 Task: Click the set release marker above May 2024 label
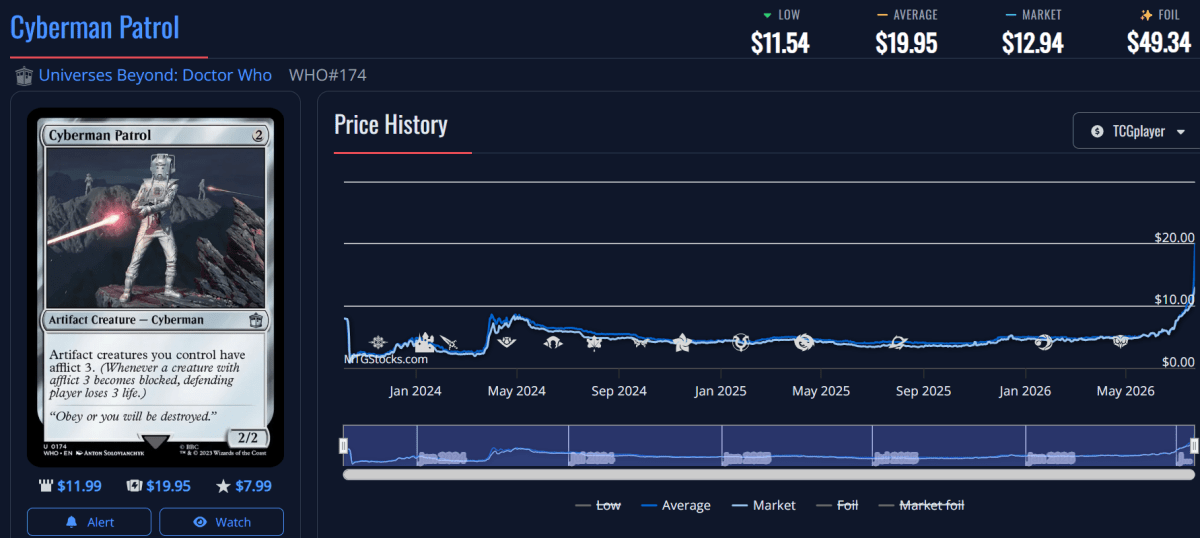tap(508, 341)
